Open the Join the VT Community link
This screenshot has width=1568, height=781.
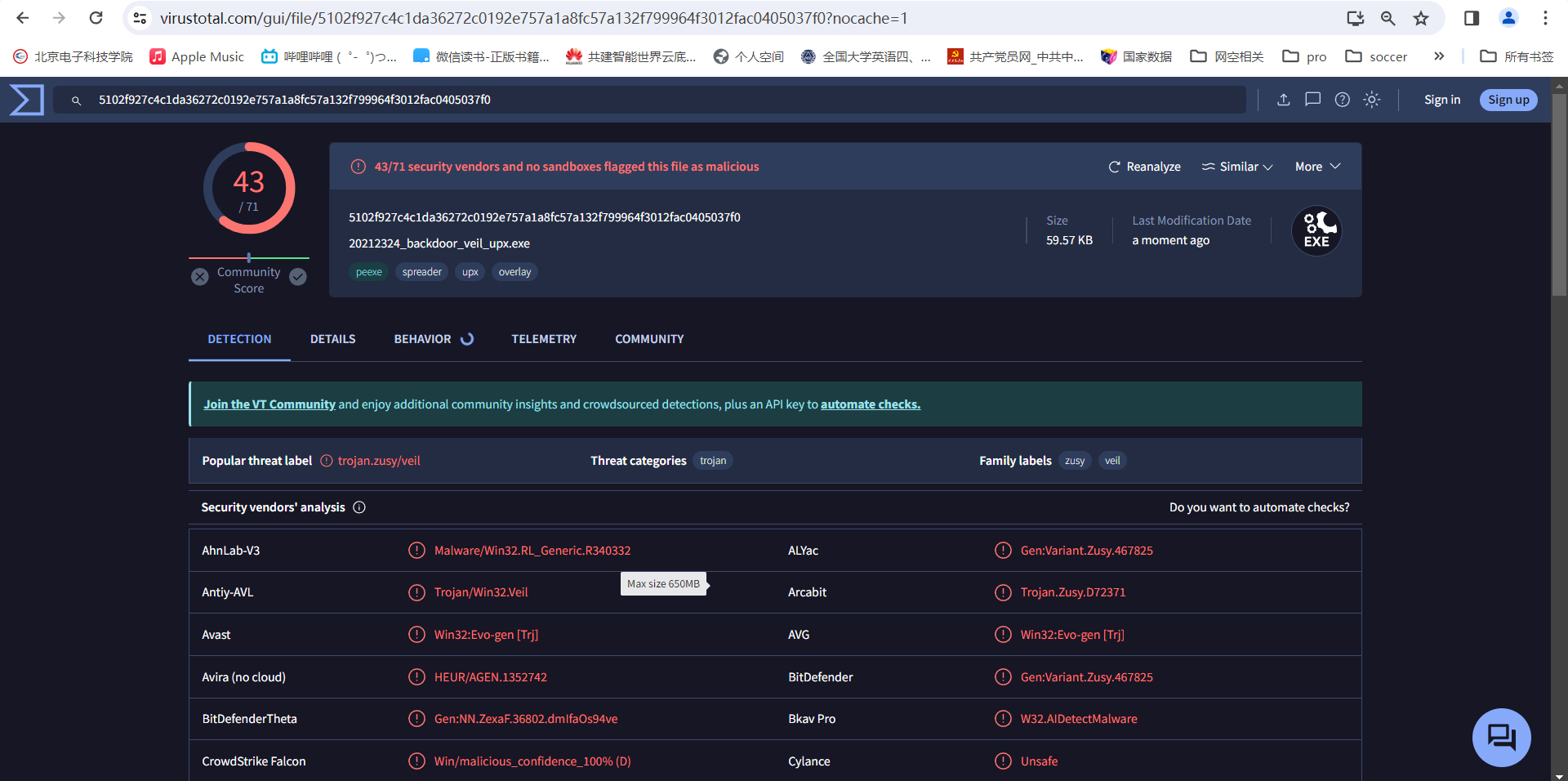tap(269, 404)
